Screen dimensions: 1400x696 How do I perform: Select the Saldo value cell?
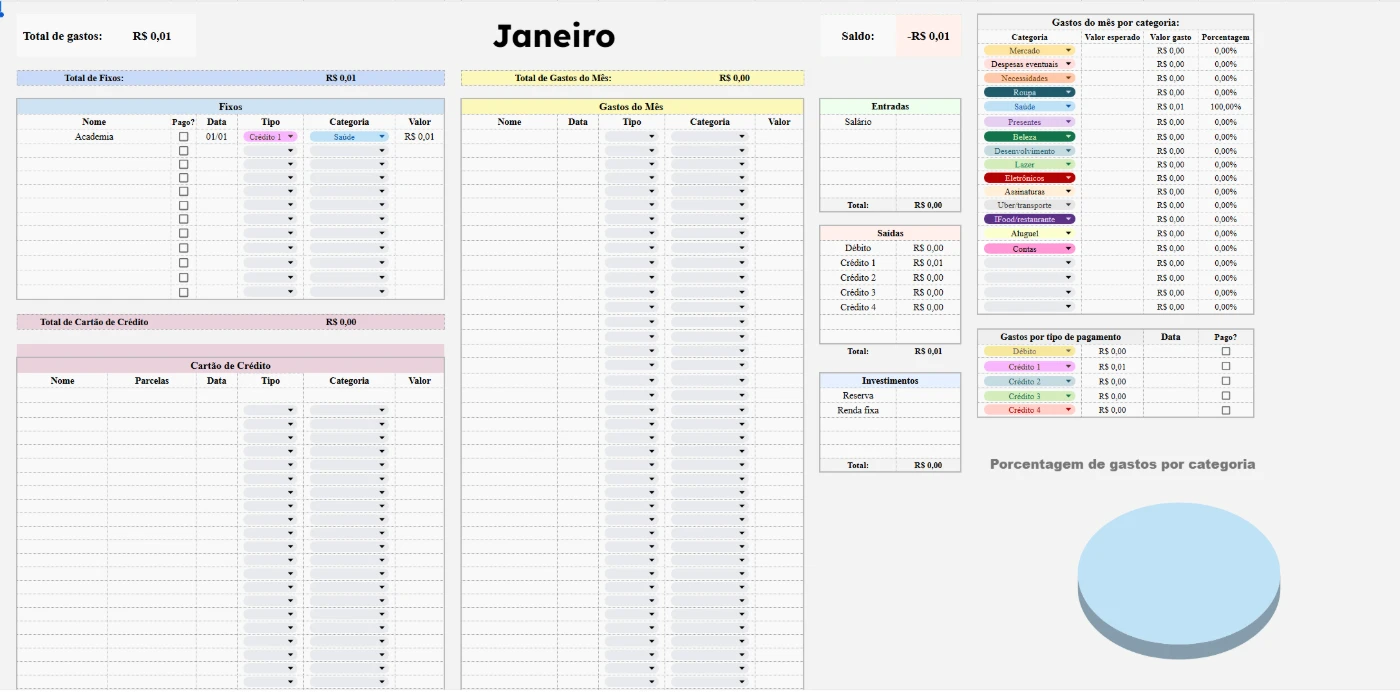(928, 37)
